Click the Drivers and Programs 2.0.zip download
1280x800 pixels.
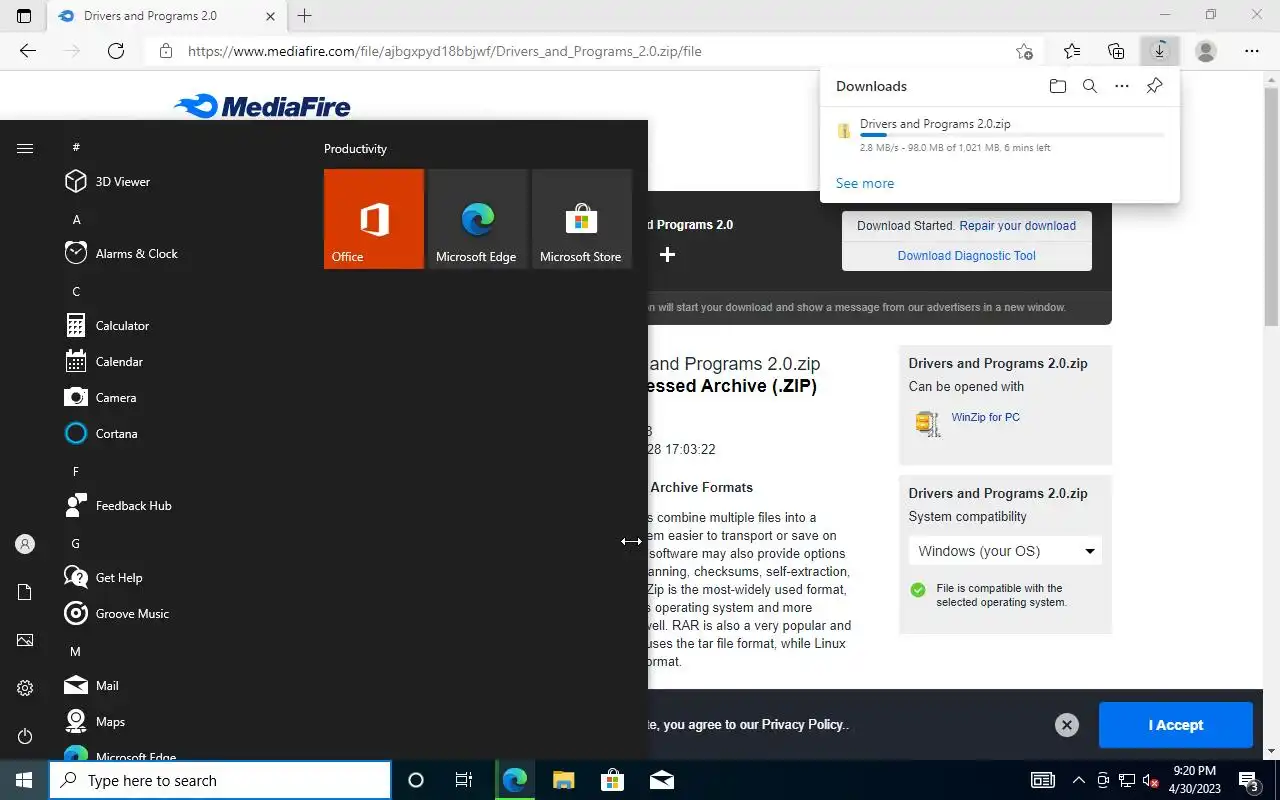click(x=935, y=124)
